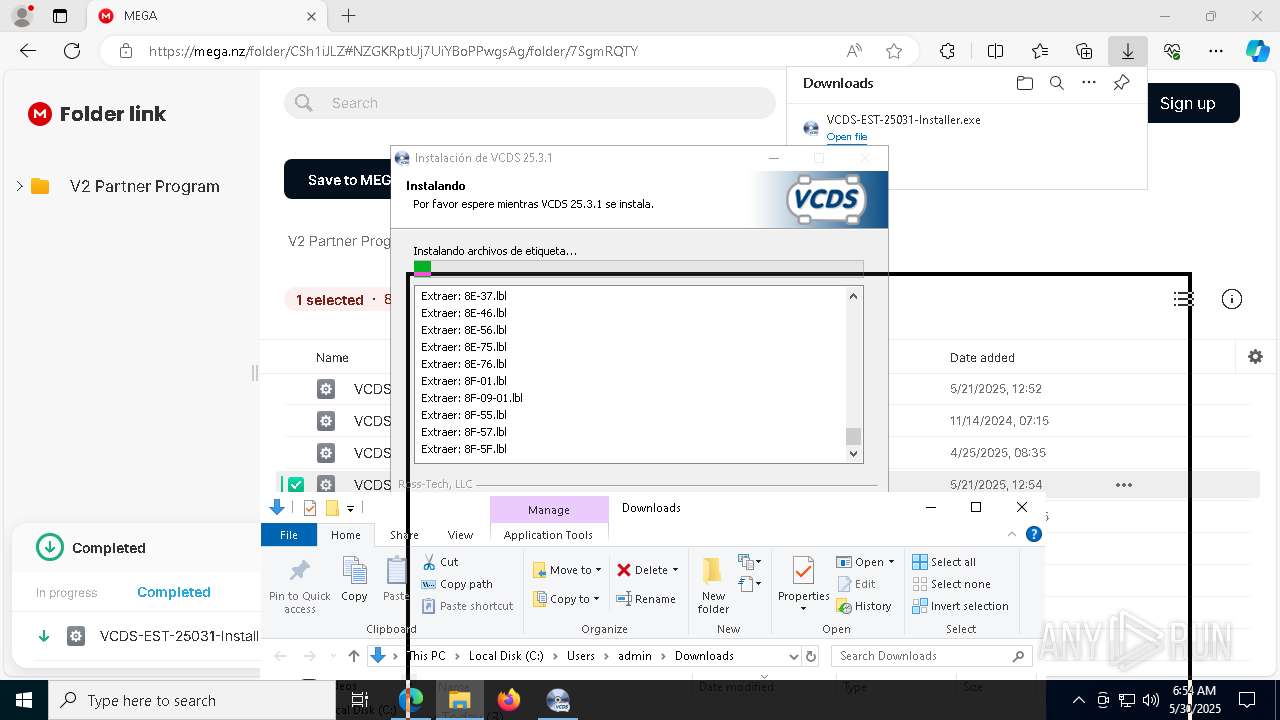Expand Explorer address bar history dropdown
The height and width of the screenshot is (720, 1280).
pyautogui.click(x=794, y=656)
